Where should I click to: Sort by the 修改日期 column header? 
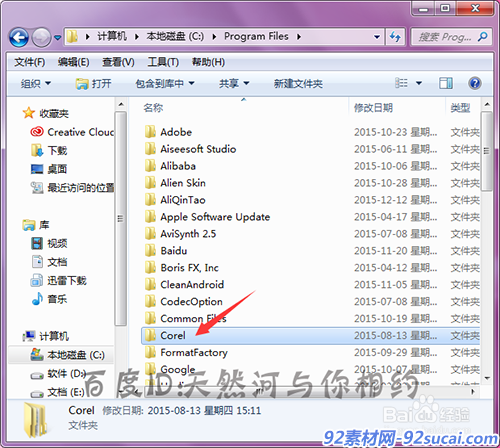373,108
